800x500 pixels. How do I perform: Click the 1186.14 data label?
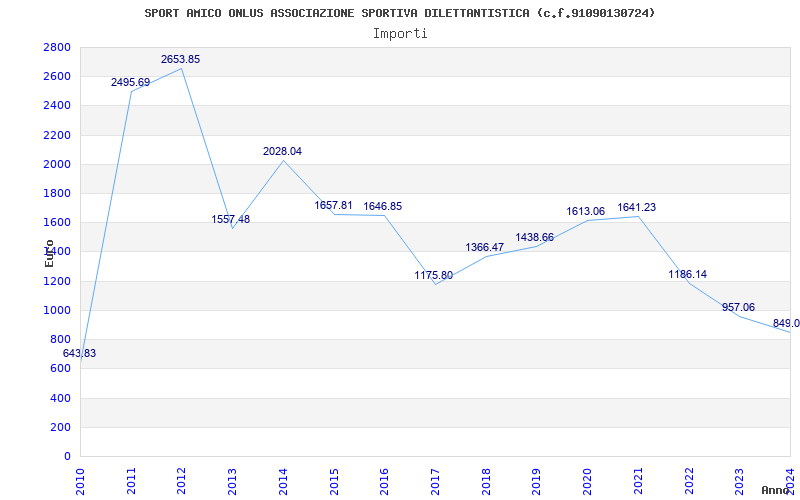688,274
